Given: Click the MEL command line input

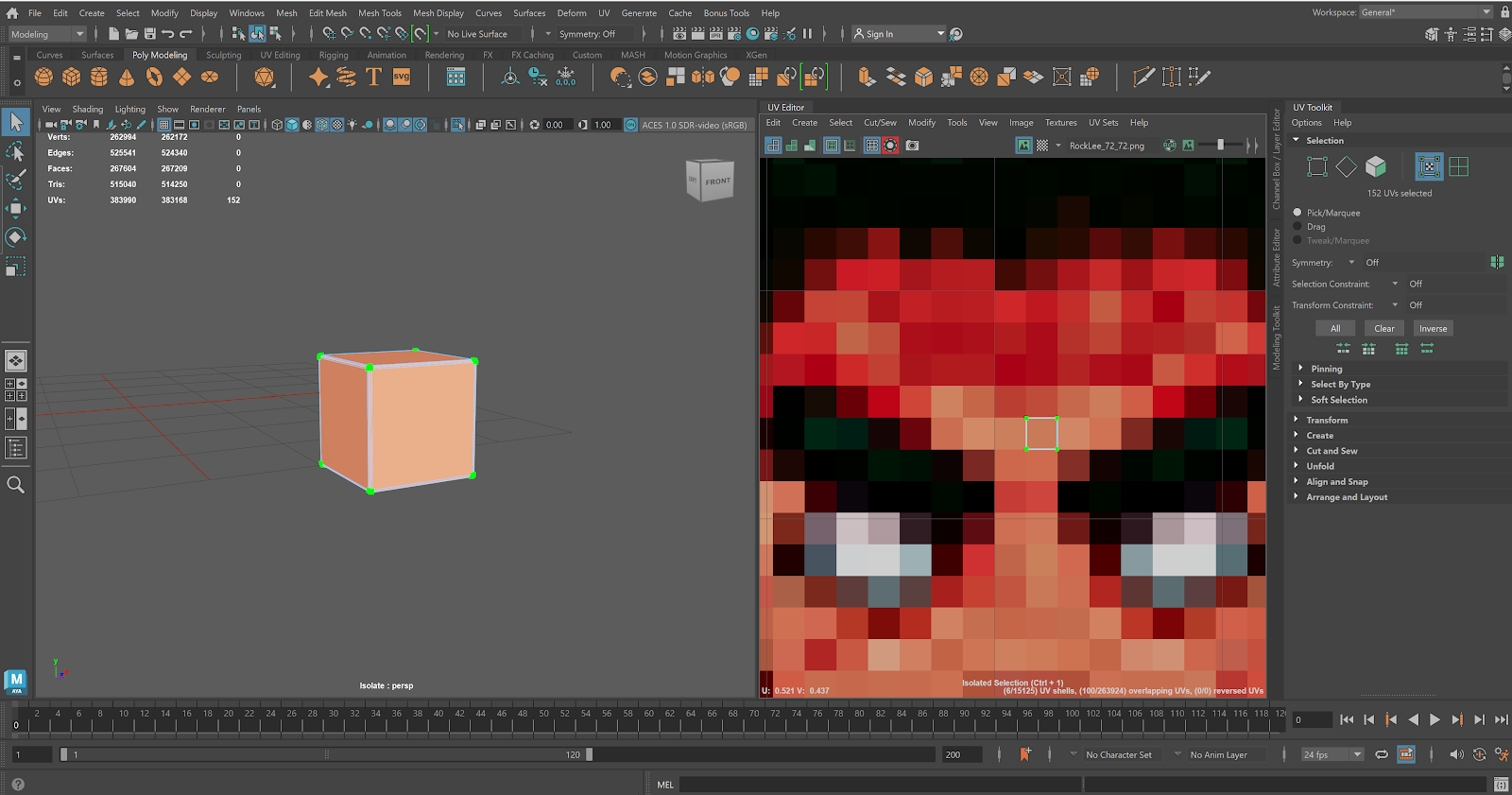Looking at the screenshot, I should [x=880, y=785].
